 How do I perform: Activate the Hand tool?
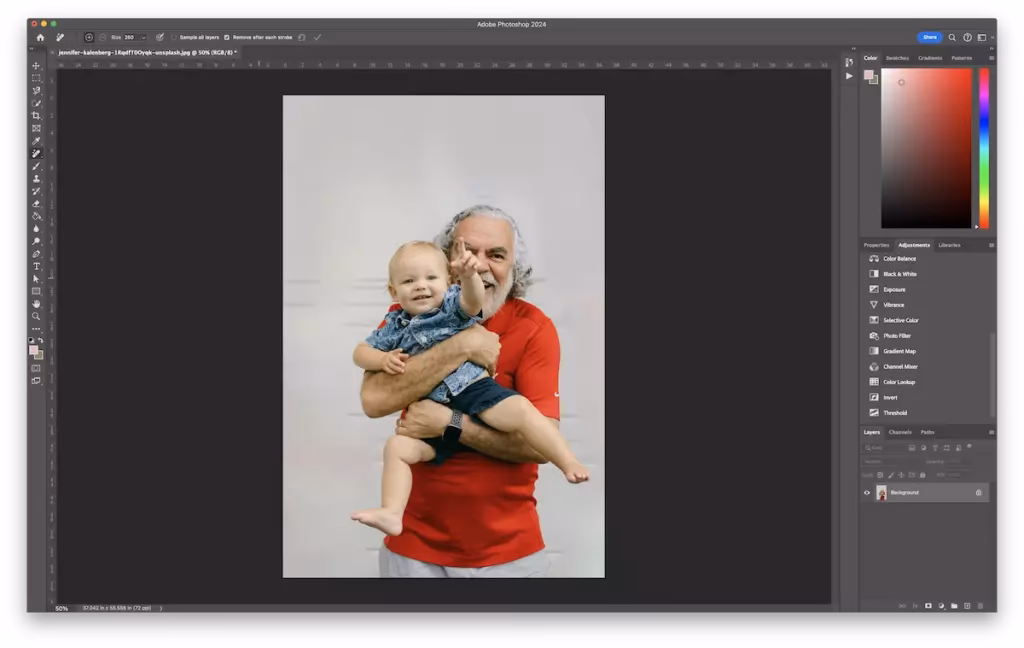point(36,303)
